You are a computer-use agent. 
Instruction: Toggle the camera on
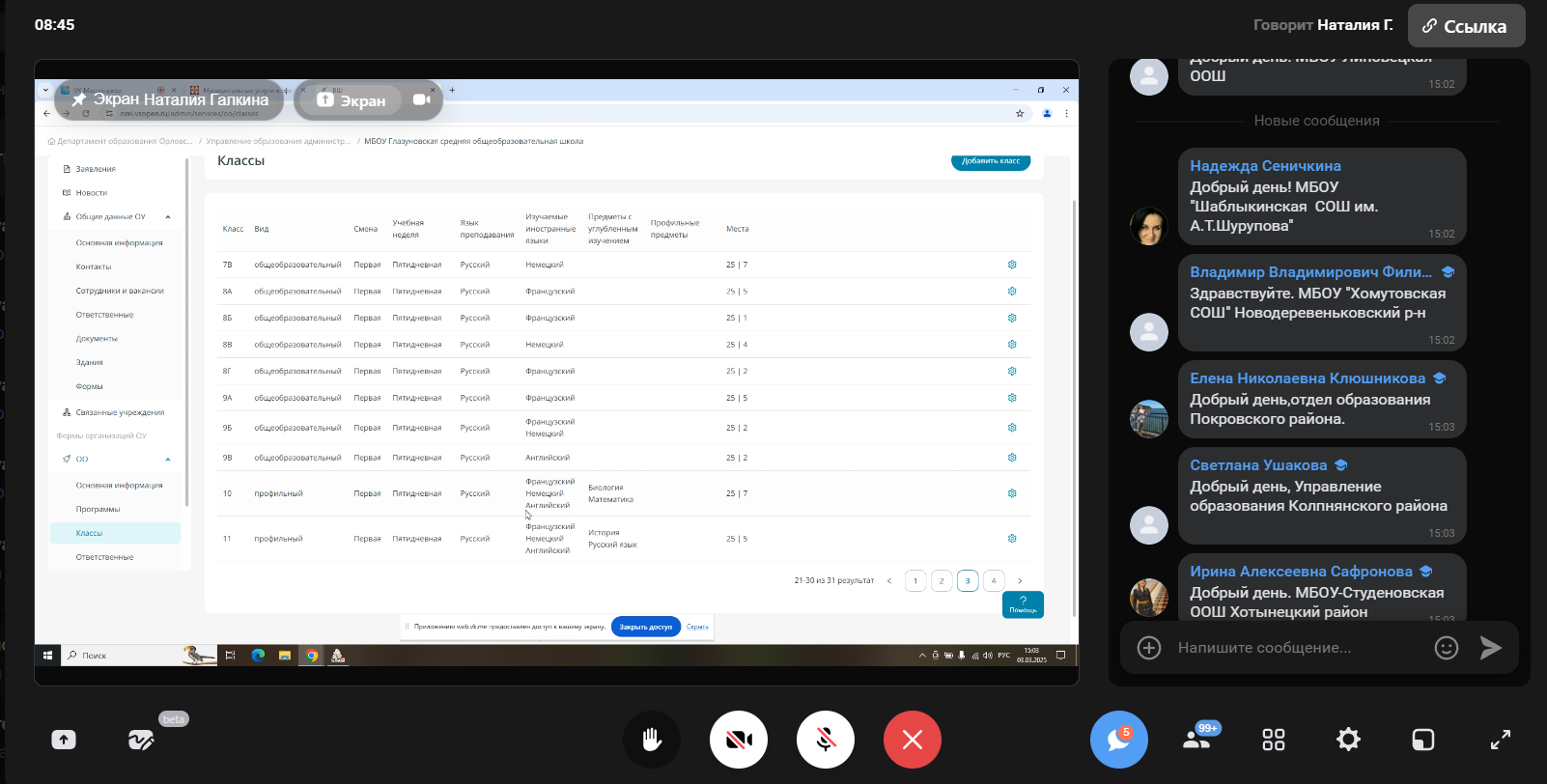pos(739,740)
